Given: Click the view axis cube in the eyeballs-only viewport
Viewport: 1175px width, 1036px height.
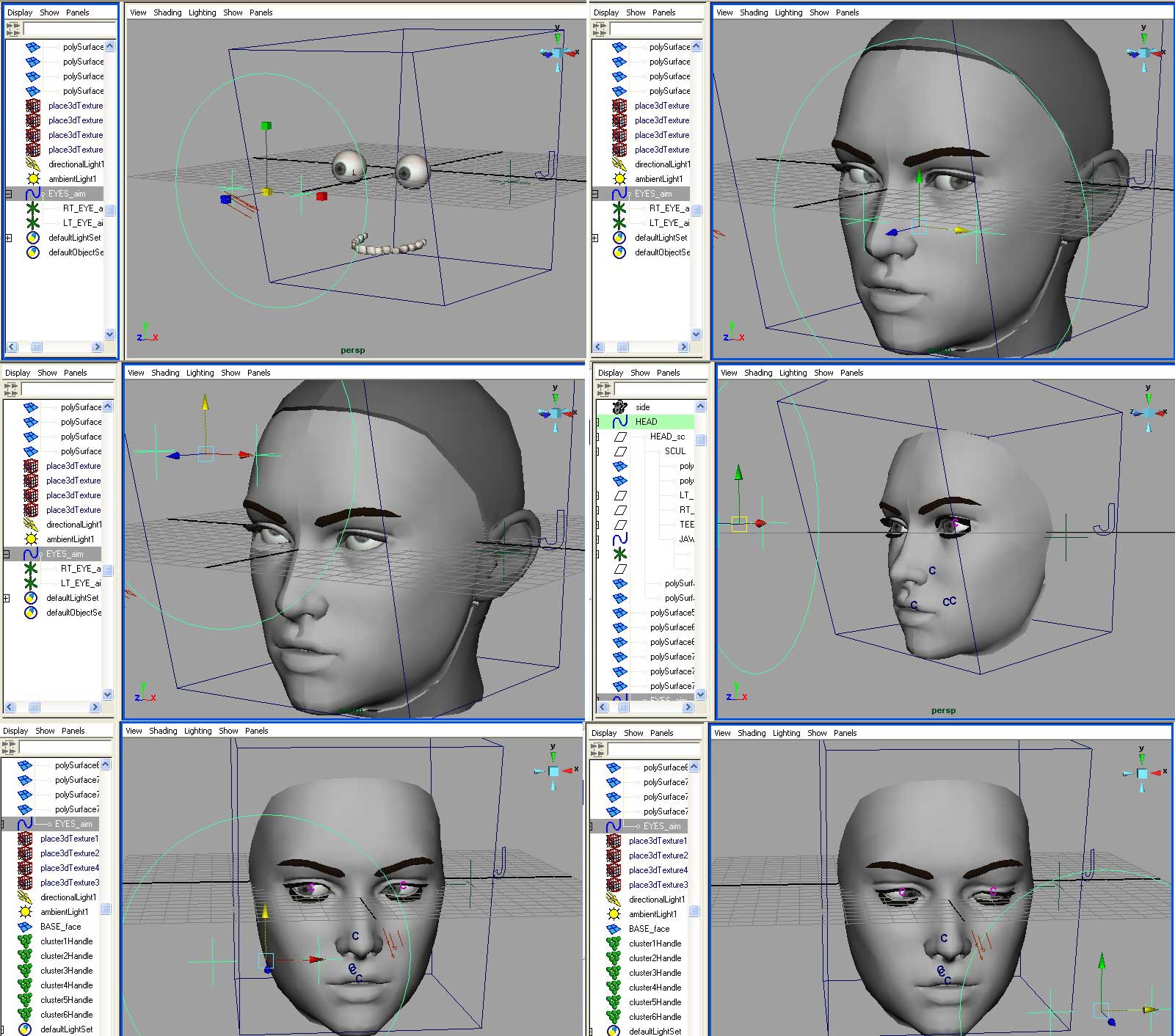Looking at the screenshot, I should 557,53.
